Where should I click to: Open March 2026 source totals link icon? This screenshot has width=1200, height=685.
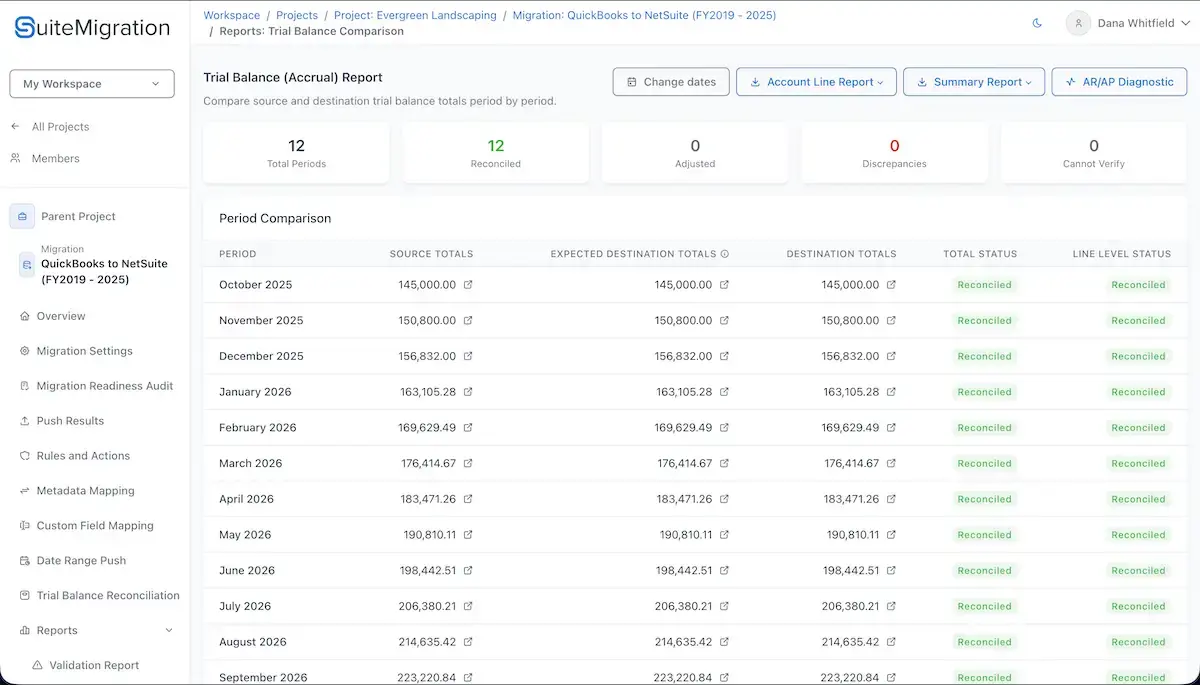click(x=468, y=464)
